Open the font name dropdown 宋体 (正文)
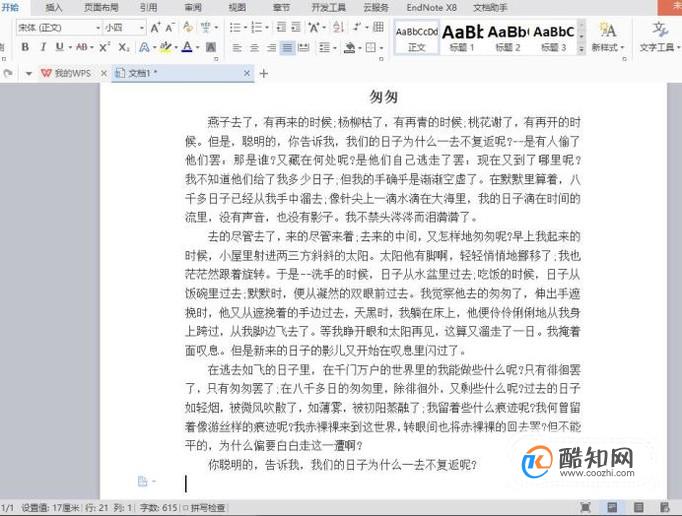The image size is (682, 516). point(98,28)
